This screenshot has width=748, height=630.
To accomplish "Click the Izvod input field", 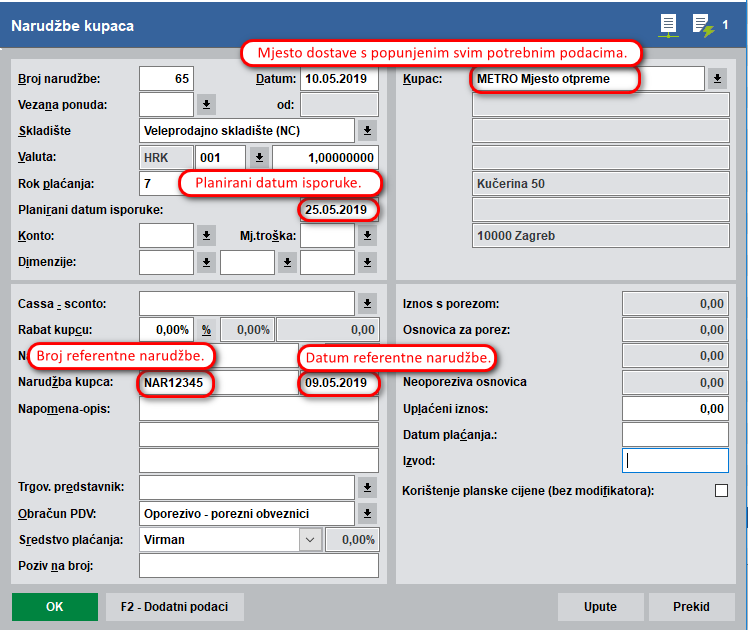I will (x=675, y=461).
